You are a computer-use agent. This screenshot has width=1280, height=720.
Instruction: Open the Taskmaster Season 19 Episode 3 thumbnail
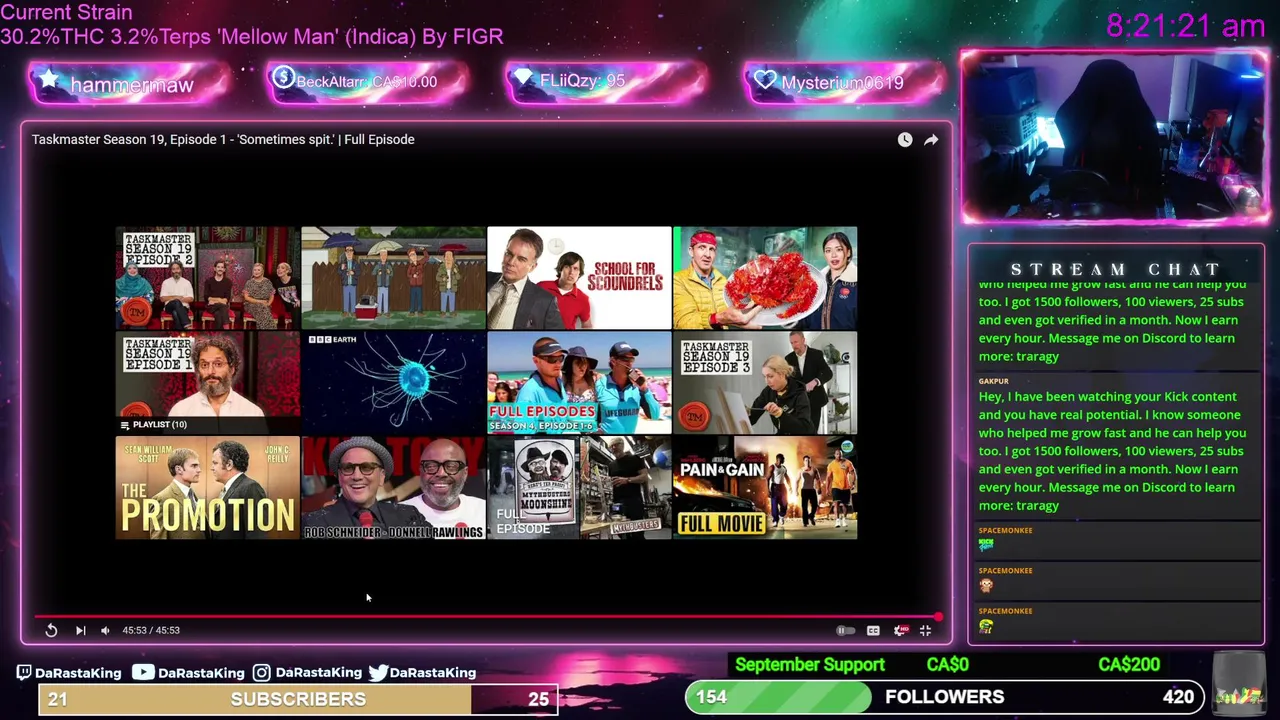click(765, 382)
